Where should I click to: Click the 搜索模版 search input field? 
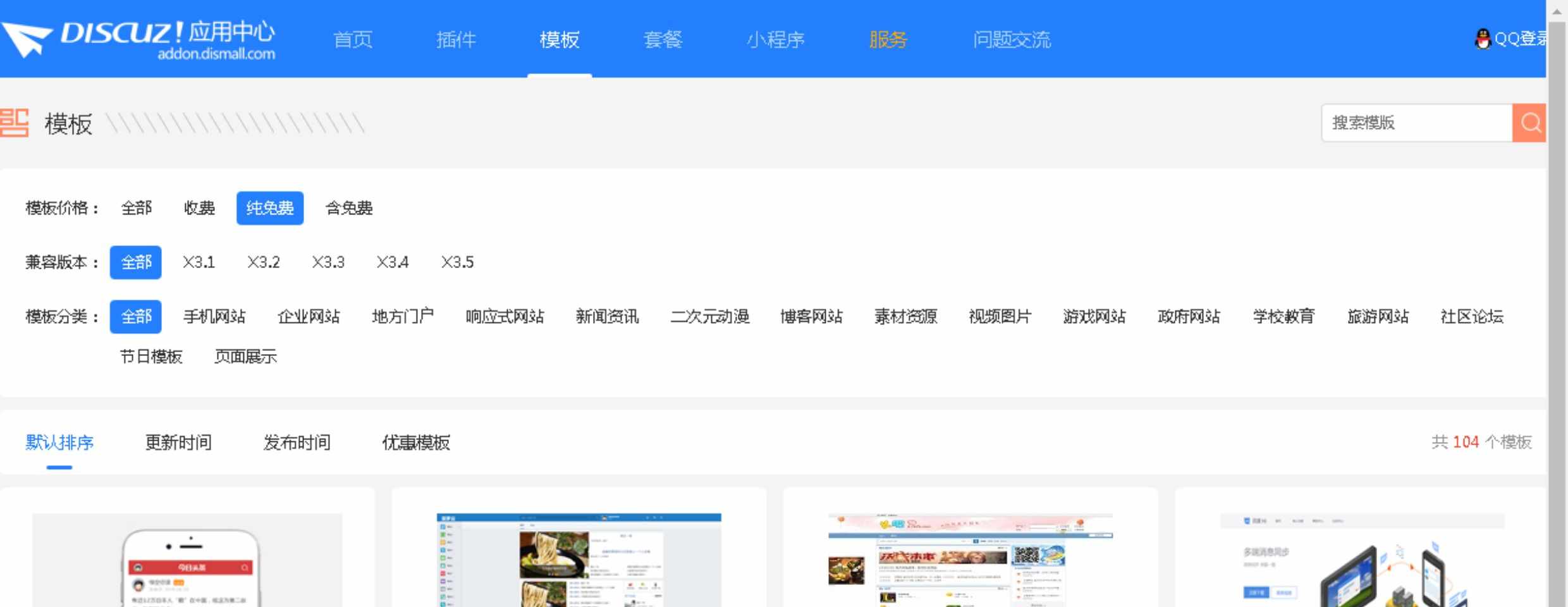coord(1417,123)
